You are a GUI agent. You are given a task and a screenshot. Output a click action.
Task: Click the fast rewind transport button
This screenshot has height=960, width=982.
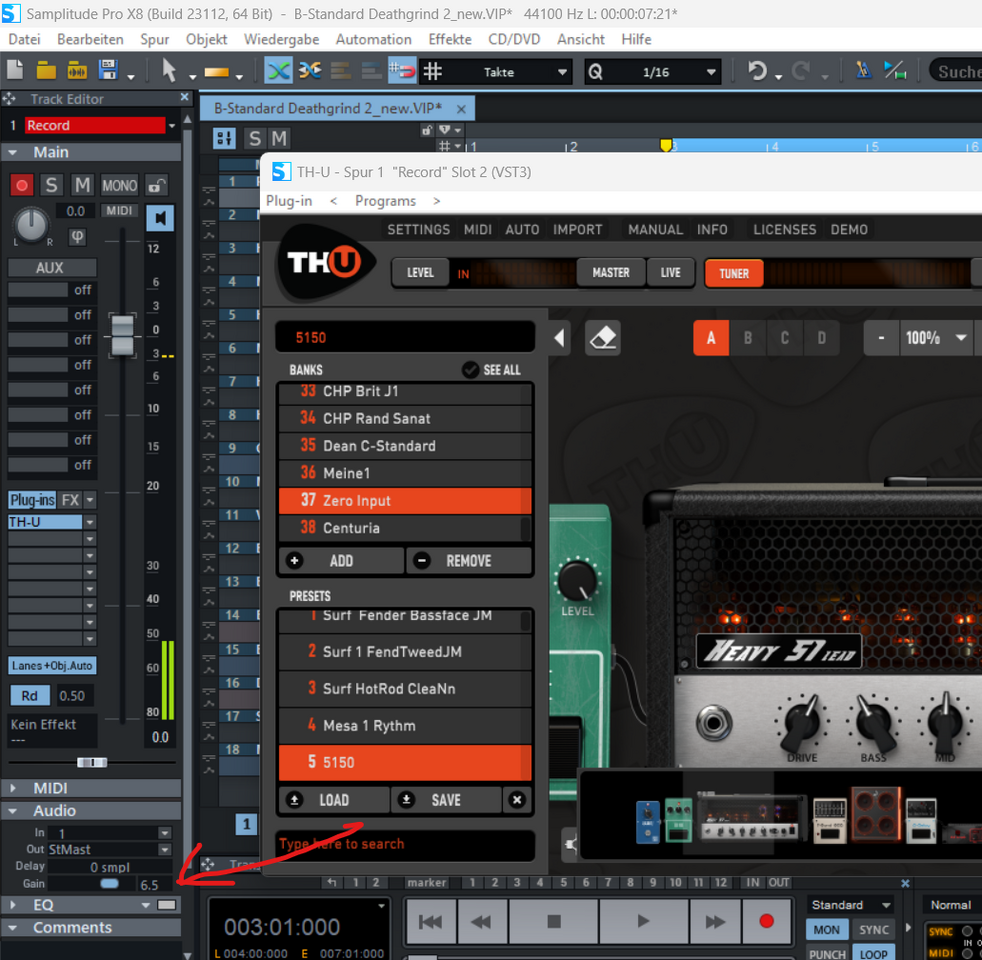coord(481,921)
